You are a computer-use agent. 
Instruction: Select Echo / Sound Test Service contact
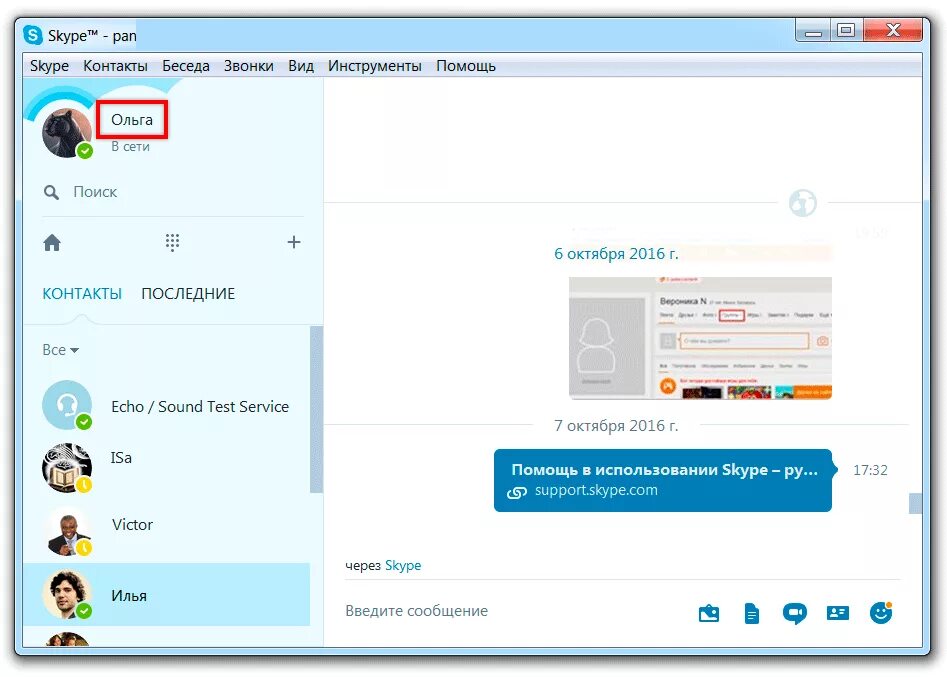200,407
